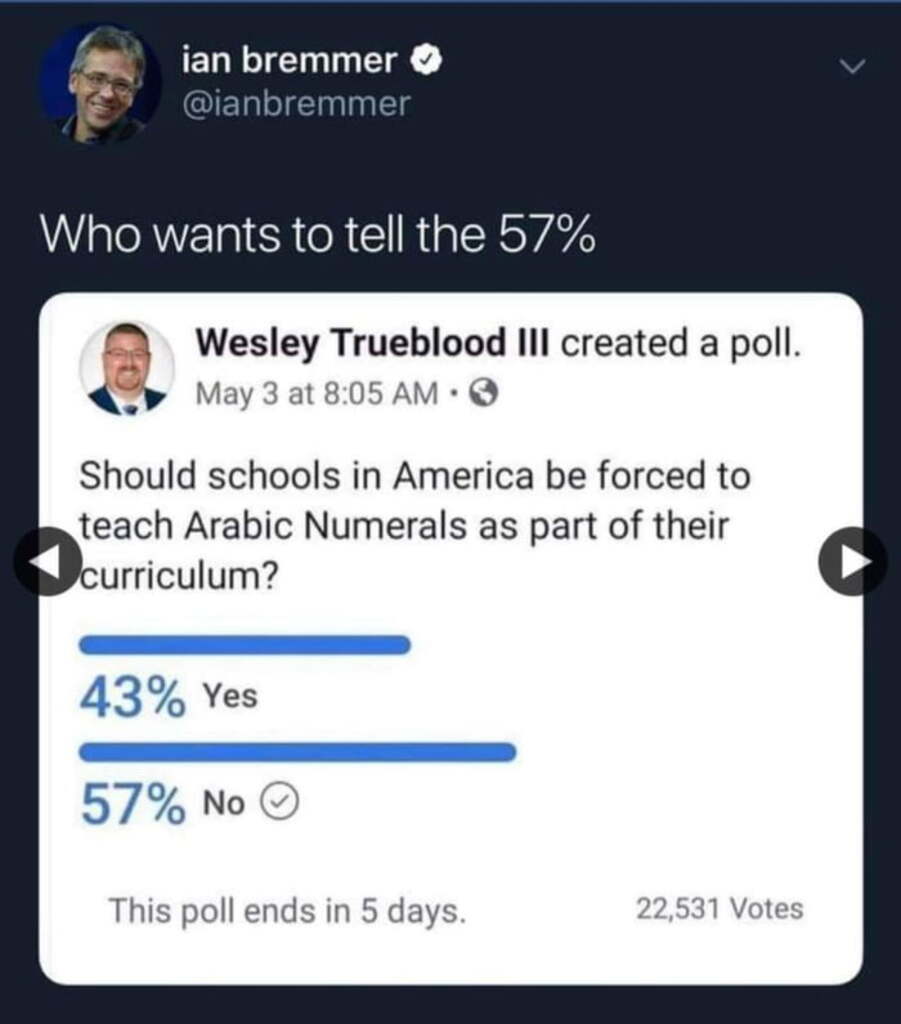
Task: Click the tweet text "Who wants to tell the 57%"
Action: [317, 236]
